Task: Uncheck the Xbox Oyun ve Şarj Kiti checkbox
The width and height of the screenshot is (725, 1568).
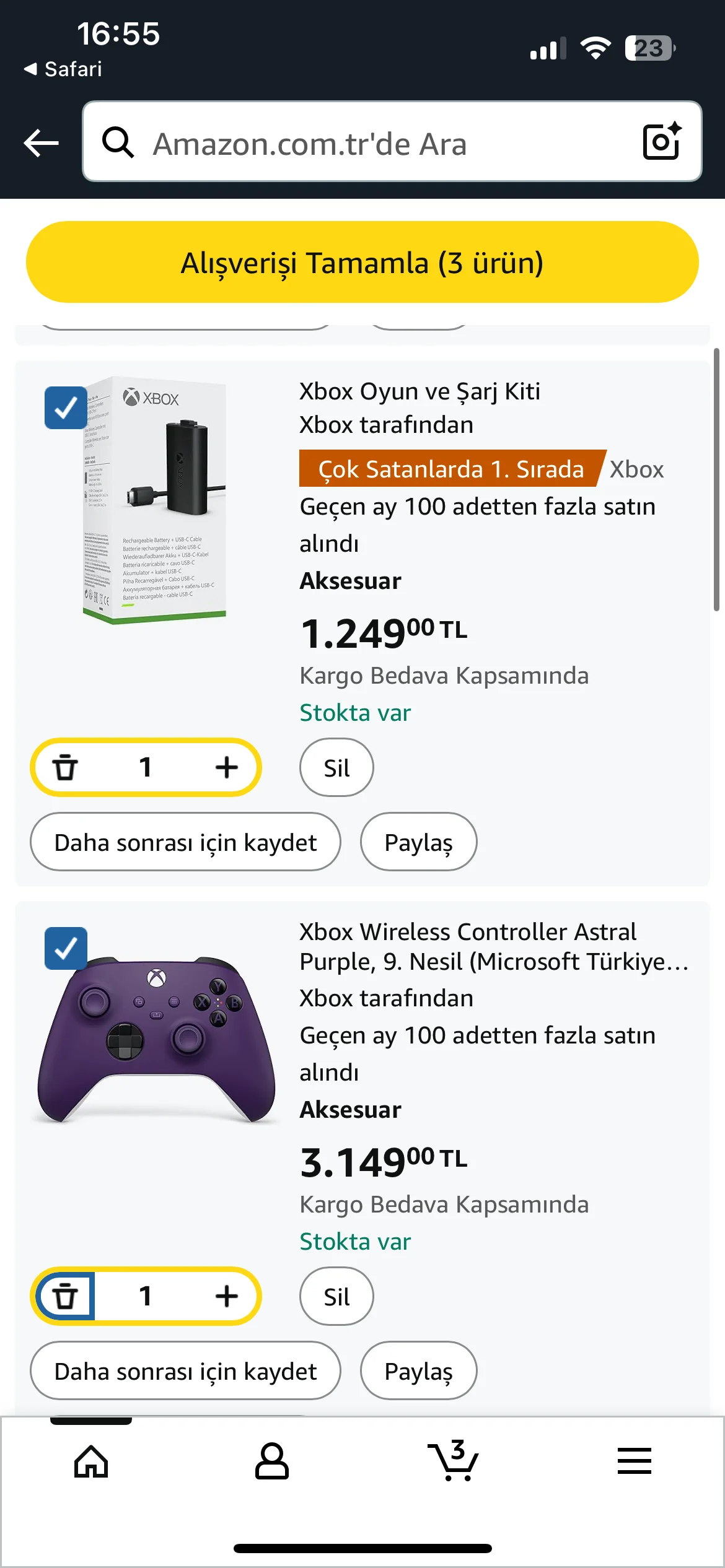Action: (x=66, y=408)
